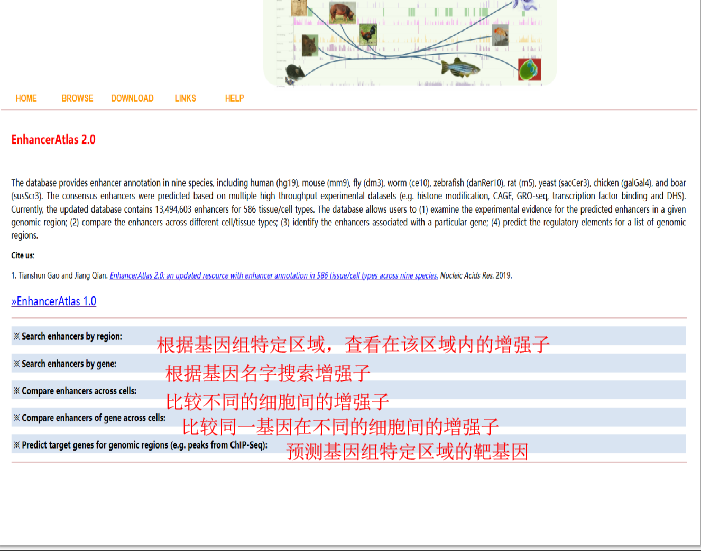Click the brown boar picture in the banner
This screenshot has height=552, width=702.
click(342, 13)
